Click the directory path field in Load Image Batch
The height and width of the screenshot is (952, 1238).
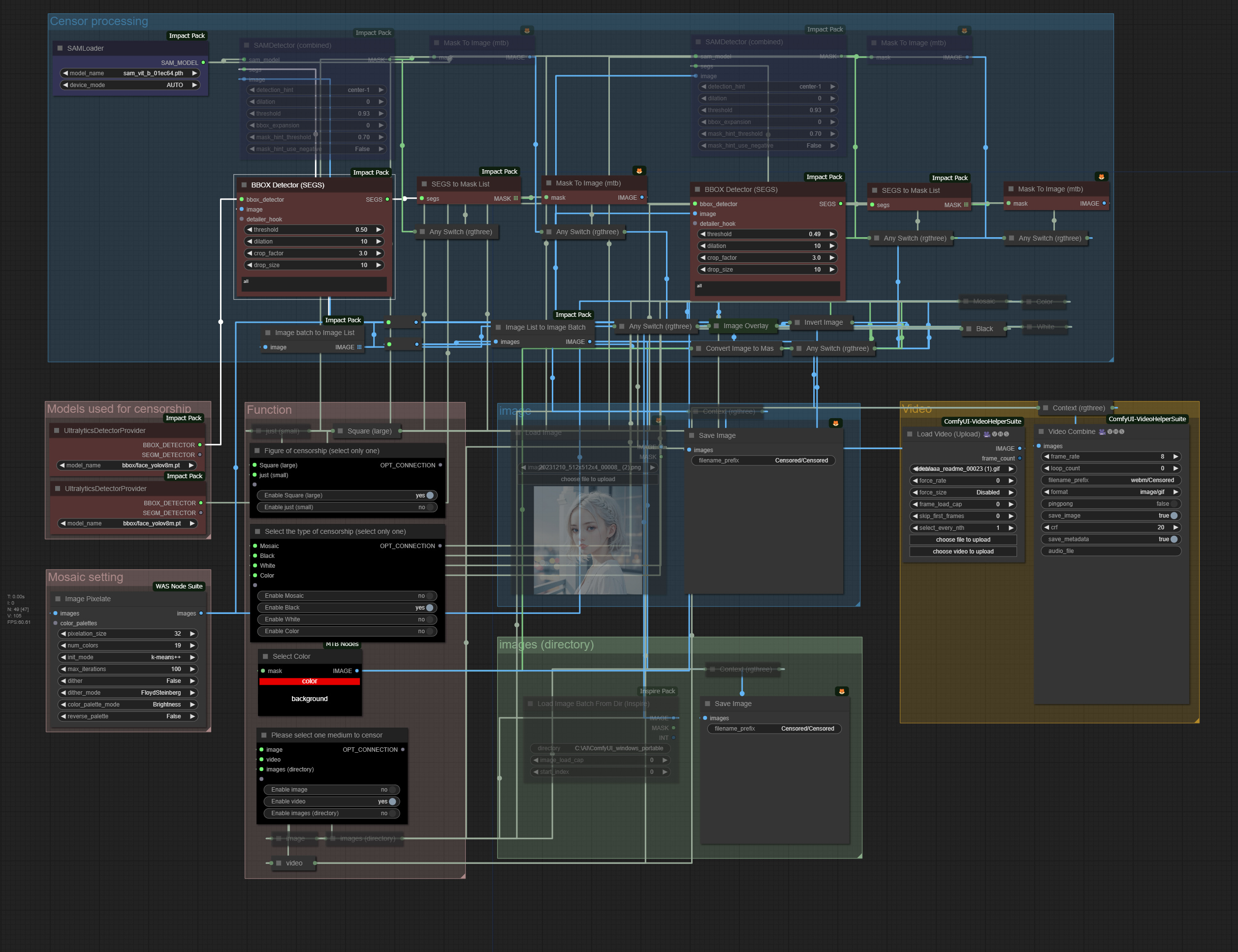tap(601, 748)
